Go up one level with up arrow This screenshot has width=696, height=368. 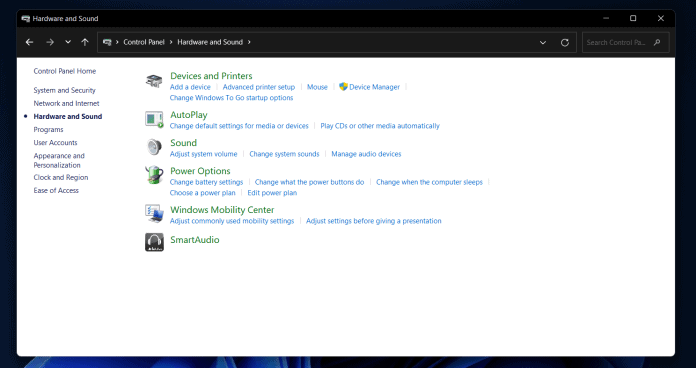(85, 42)
